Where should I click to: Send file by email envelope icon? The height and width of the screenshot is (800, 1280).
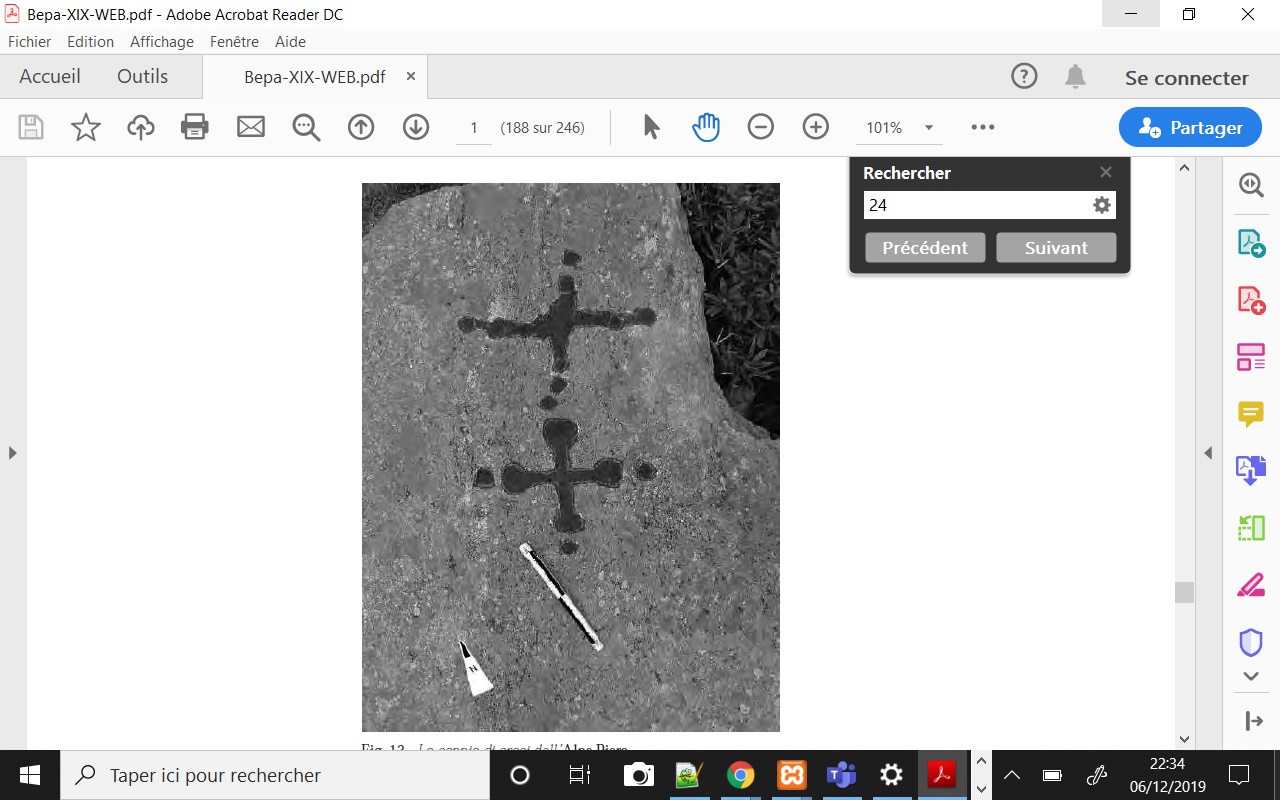(250, 127)
